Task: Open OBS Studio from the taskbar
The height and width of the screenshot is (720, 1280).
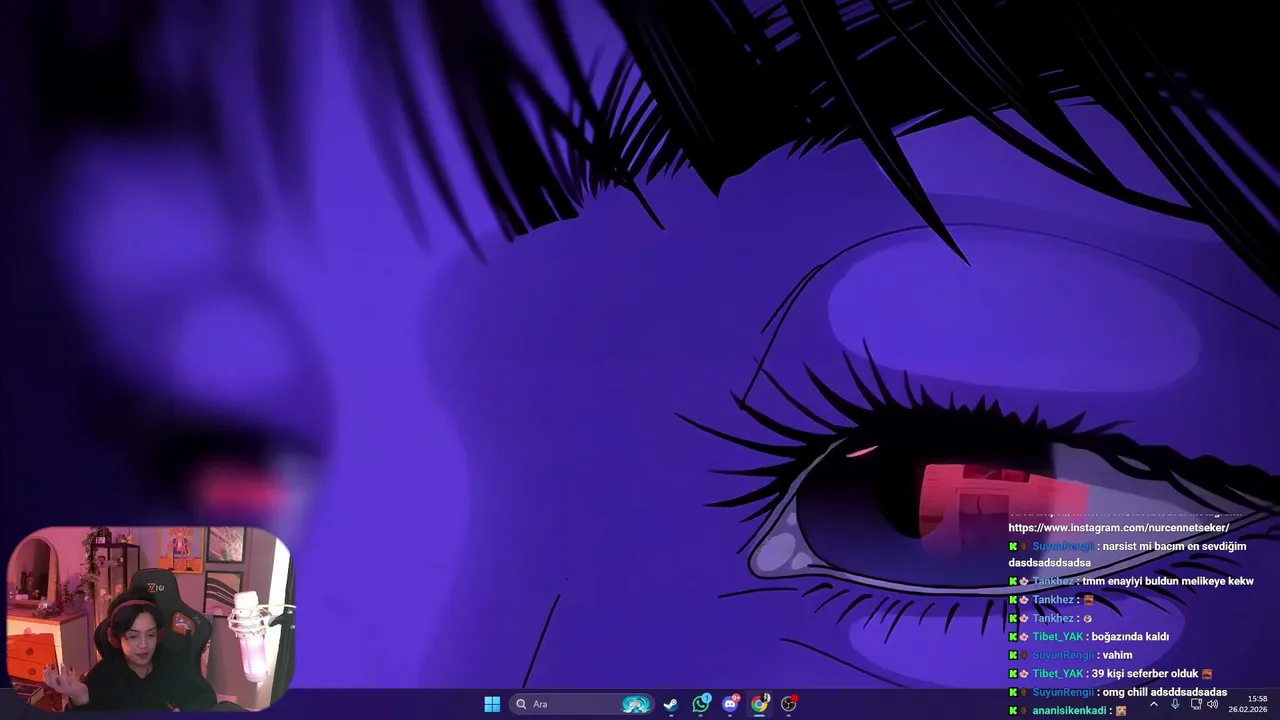Action: tap(789, 704)
